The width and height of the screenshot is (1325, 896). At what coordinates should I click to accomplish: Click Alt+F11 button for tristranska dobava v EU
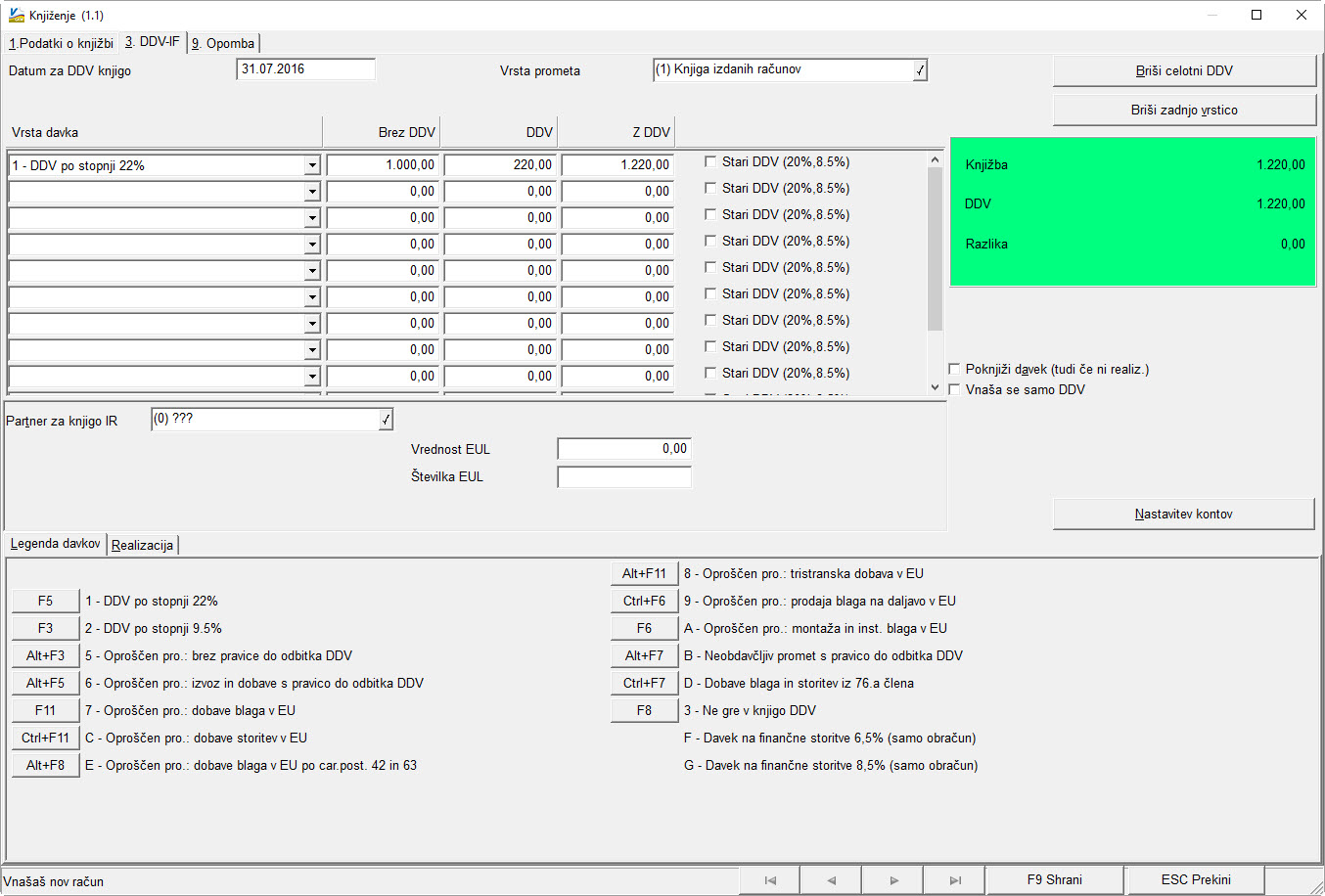644,573
